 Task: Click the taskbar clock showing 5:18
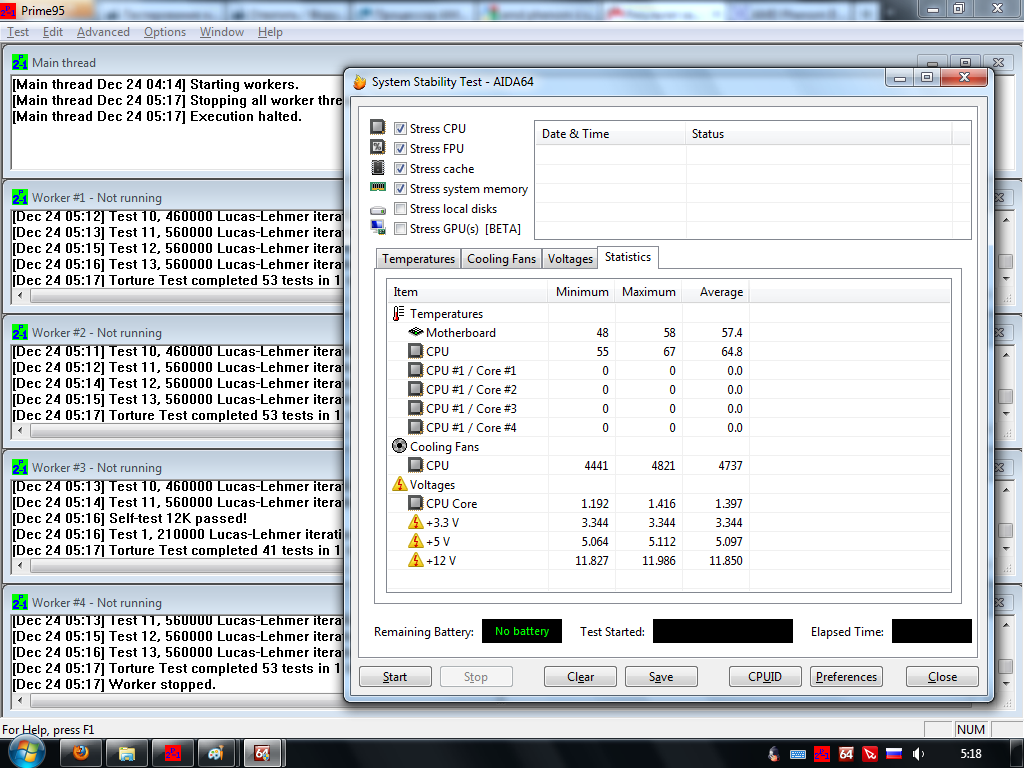[x=970, y=754]
